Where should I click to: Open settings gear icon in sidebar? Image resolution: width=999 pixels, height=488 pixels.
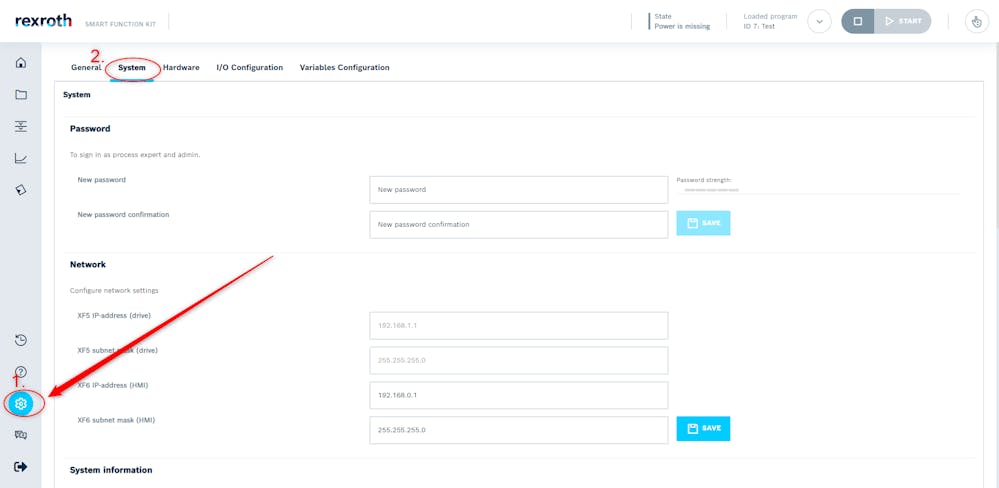21,403
